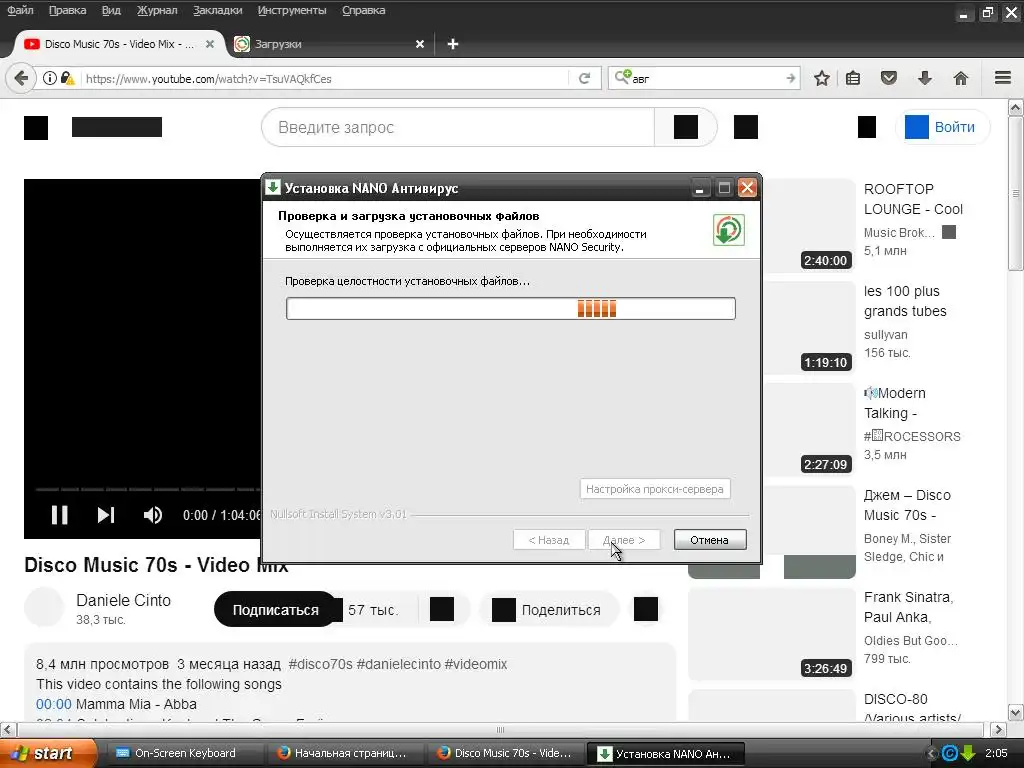This screenshot has height=768, width=1024.
Task: Click the #disco70s hashtag
Action: 321,664
